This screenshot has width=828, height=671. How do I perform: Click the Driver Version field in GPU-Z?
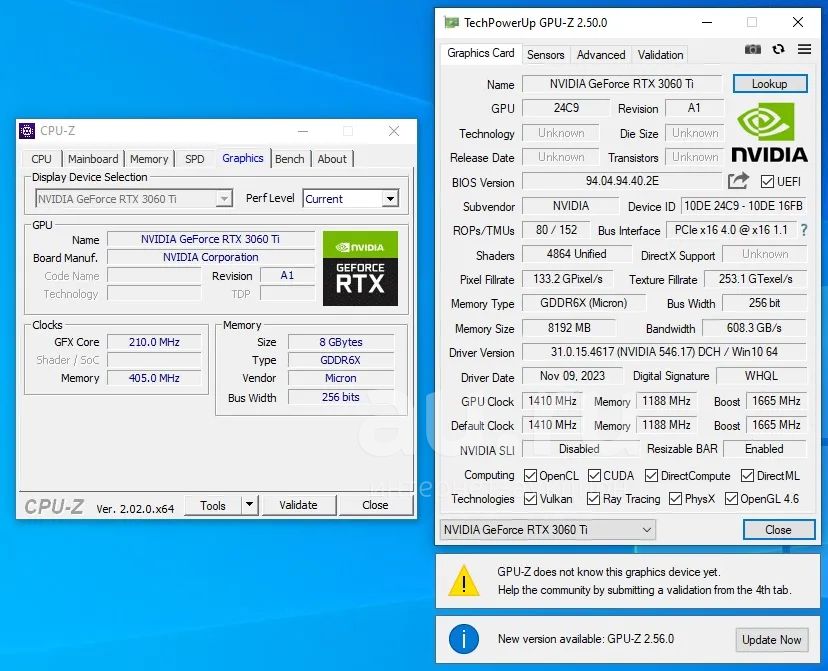tap(664, 352)
